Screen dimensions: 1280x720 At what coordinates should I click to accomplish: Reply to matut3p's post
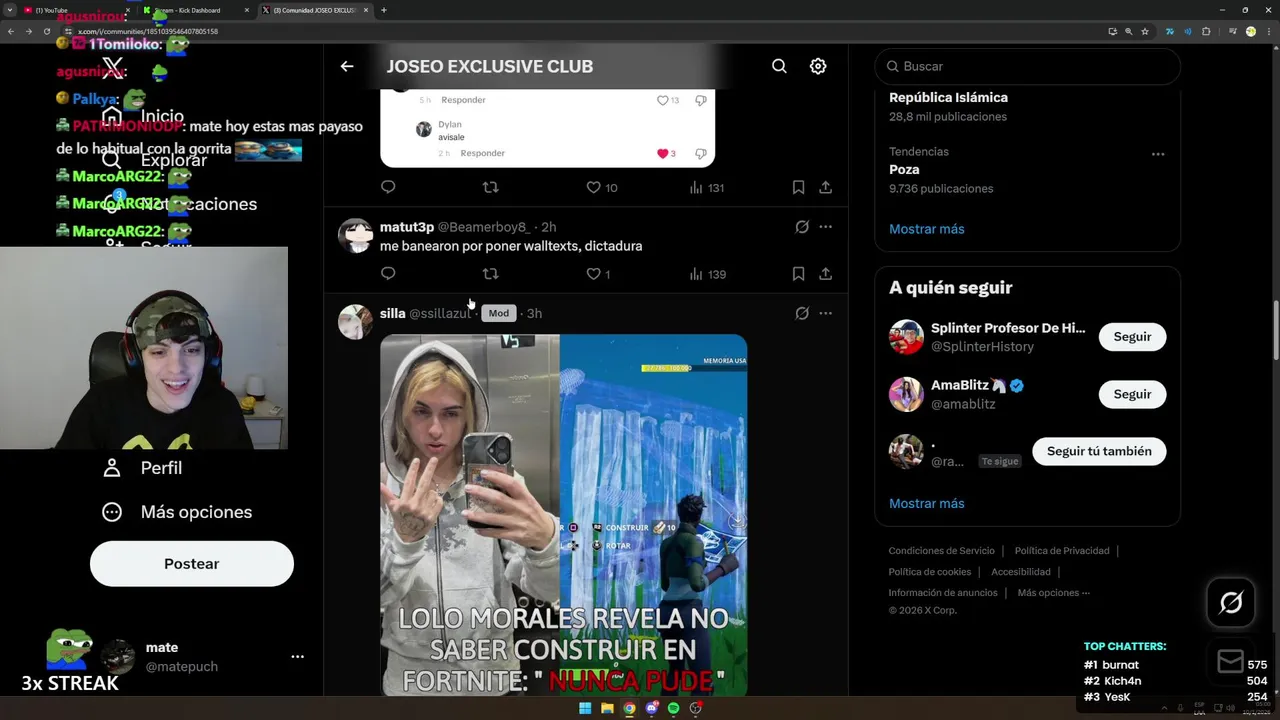(388, 274)
